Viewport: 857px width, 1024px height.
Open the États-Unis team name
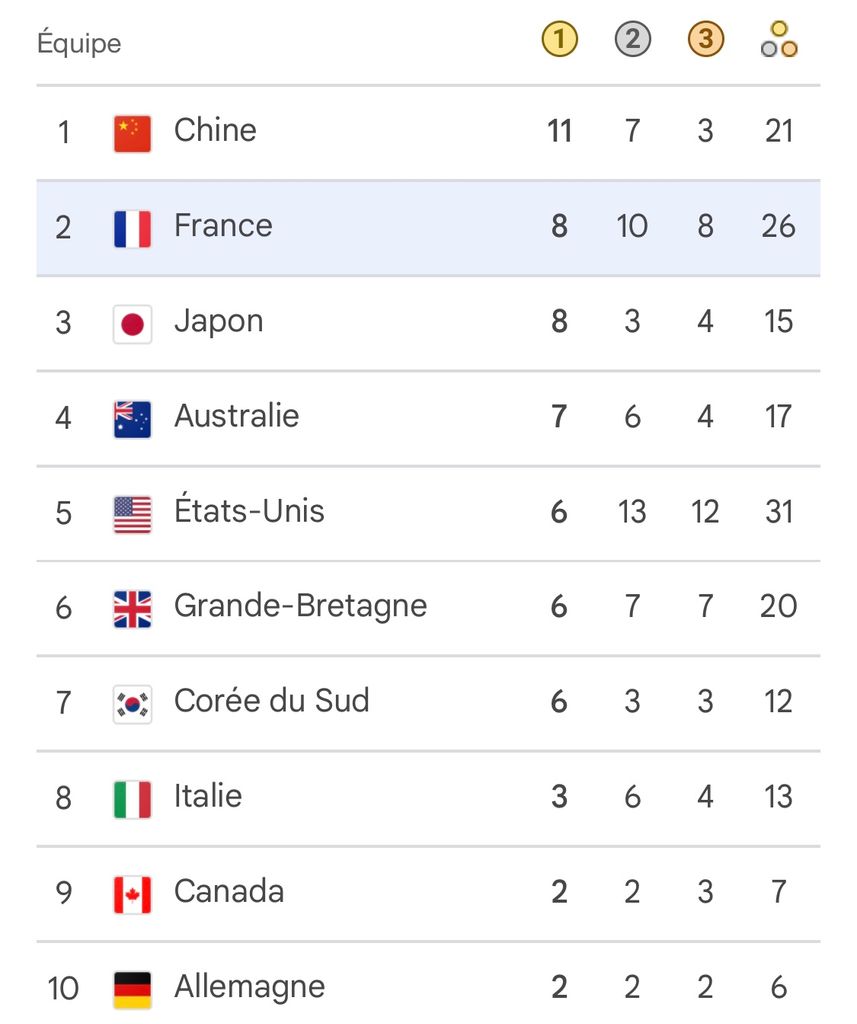click(249, 509)
